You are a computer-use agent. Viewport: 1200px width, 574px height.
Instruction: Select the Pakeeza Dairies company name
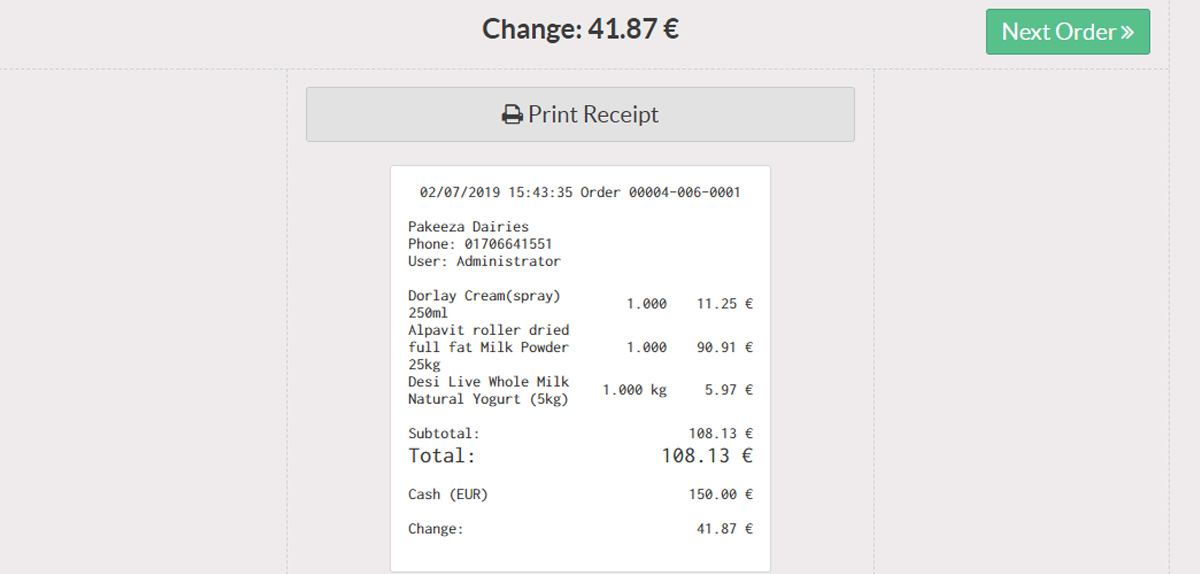[468, 227]
